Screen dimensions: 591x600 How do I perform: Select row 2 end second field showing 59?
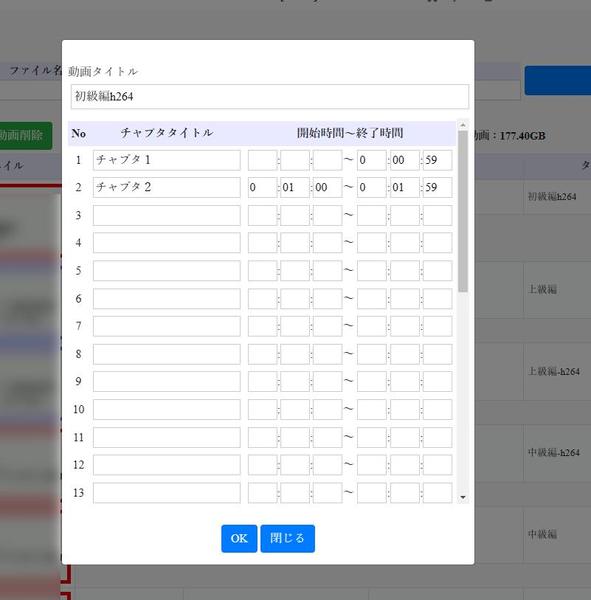(x=438, y=188)
